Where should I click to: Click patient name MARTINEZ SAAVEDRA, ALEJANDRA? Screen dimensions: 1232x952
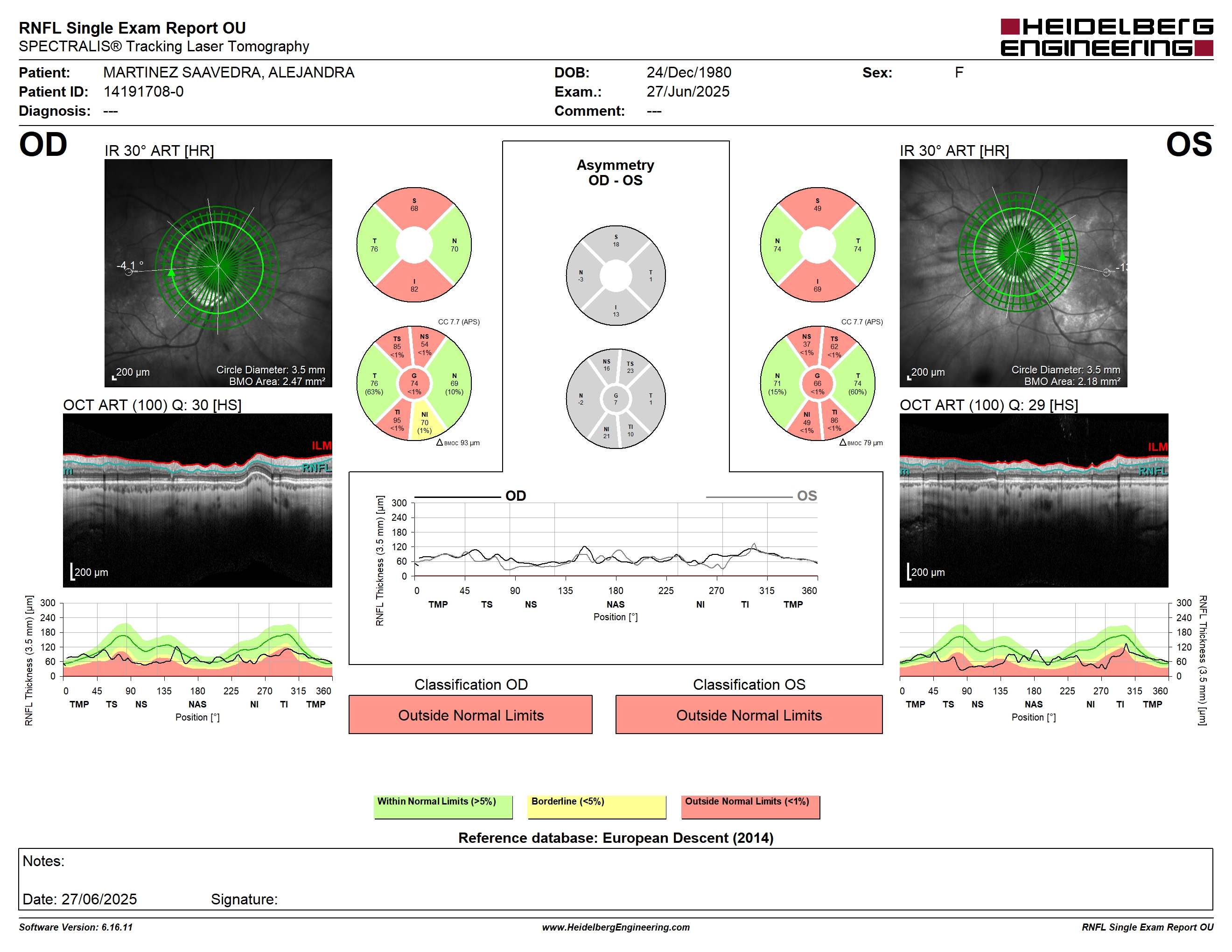coord(229,72)
